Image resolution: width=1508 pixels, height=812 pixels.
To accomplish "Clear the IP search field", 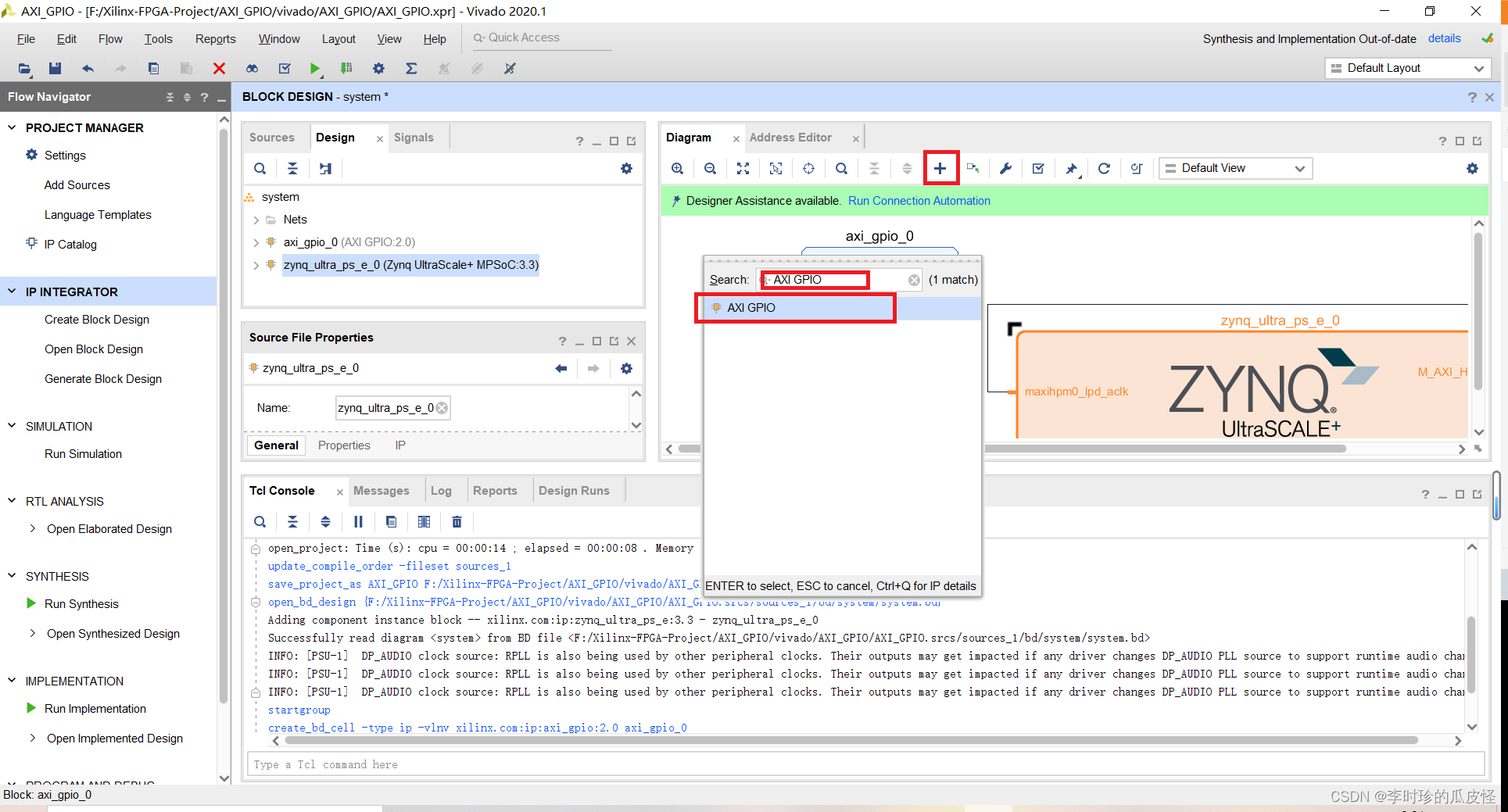I will click(914, 280).
